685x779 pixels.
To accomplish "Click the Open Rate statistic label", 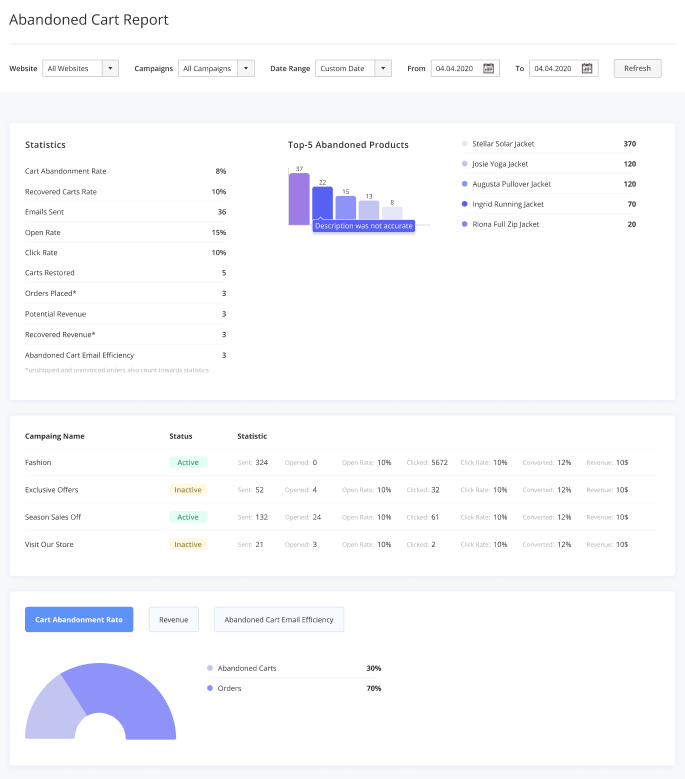I will [x=43, y=232].
